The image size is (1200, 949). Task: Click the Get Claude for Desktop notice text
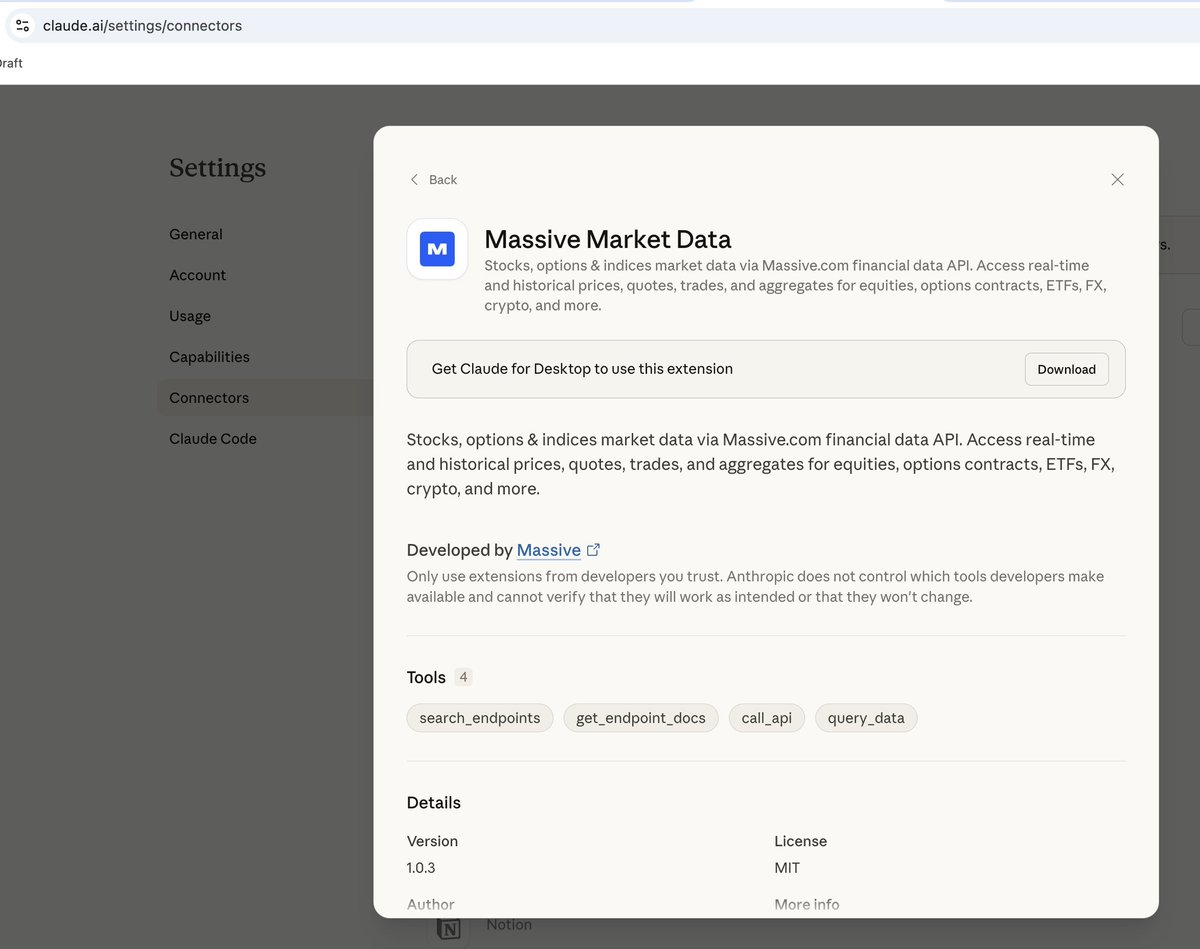(582, 369)
